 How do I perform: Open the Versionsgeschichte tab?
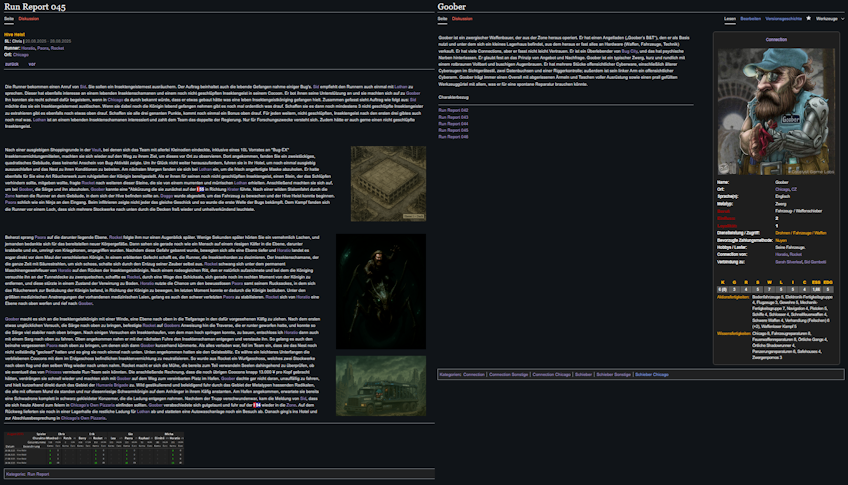tap(785, 18)
